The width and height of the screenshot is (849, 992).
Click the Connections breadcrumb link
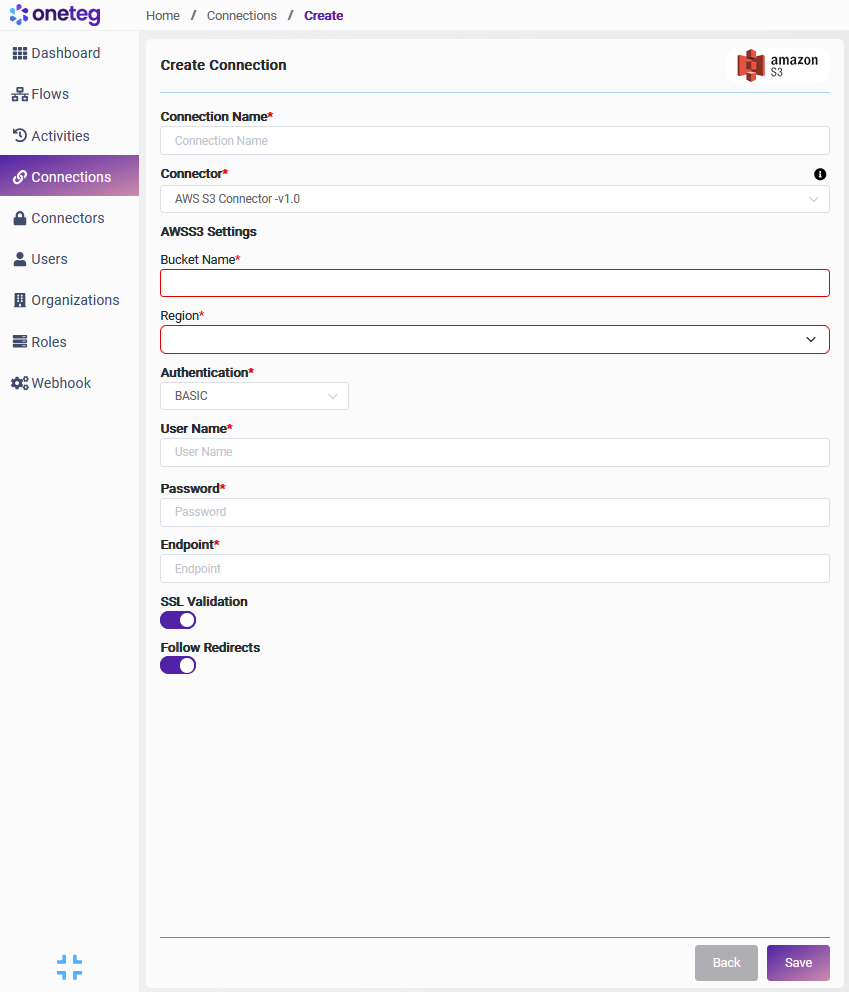click(x=242, y=16)
